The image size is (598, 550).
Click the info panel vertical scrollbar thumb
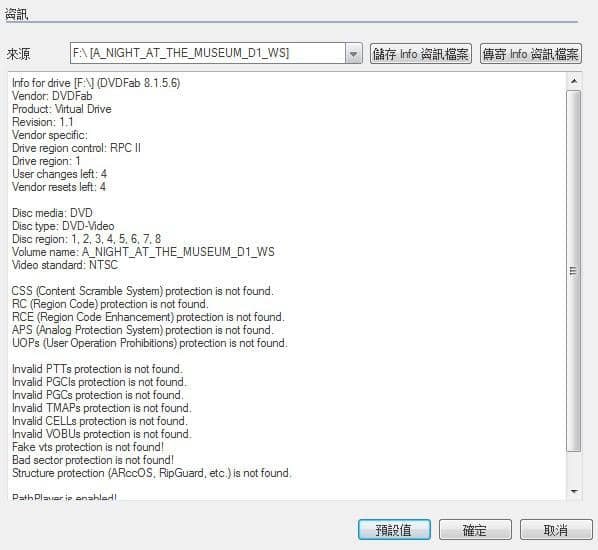[574, 271]
